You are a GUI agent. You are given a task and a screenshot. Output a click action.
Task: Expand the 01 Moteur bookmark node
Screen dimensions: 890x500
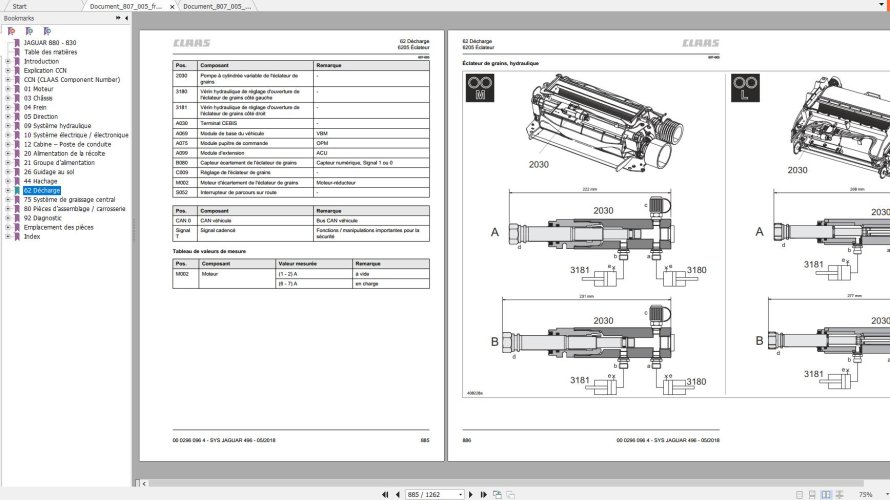[x=8, y=89]
